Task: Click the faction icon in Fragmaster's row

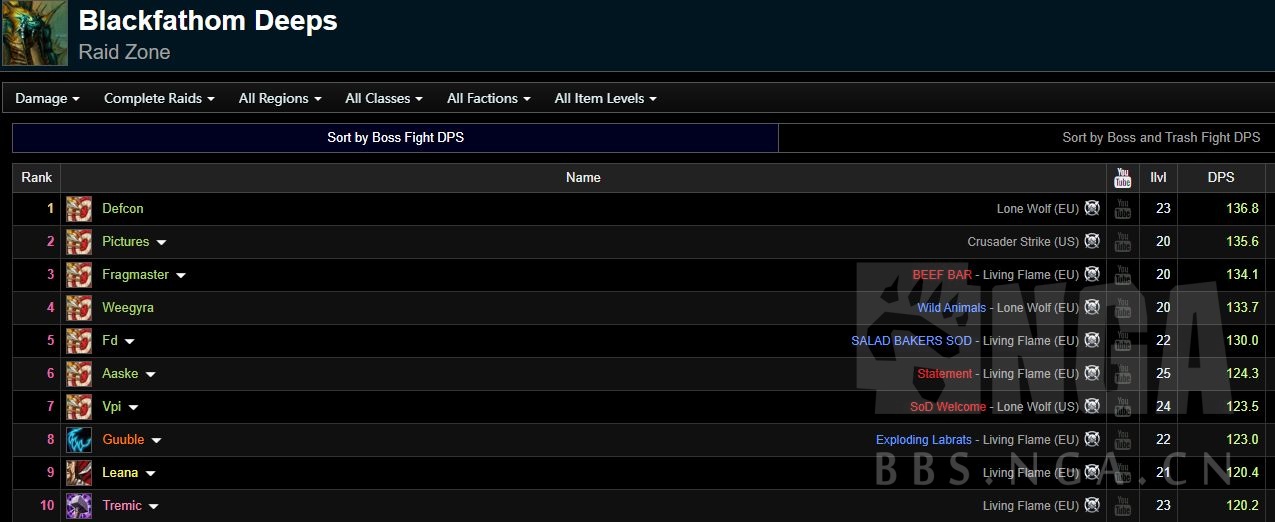Action: (x=1092, y=275)
